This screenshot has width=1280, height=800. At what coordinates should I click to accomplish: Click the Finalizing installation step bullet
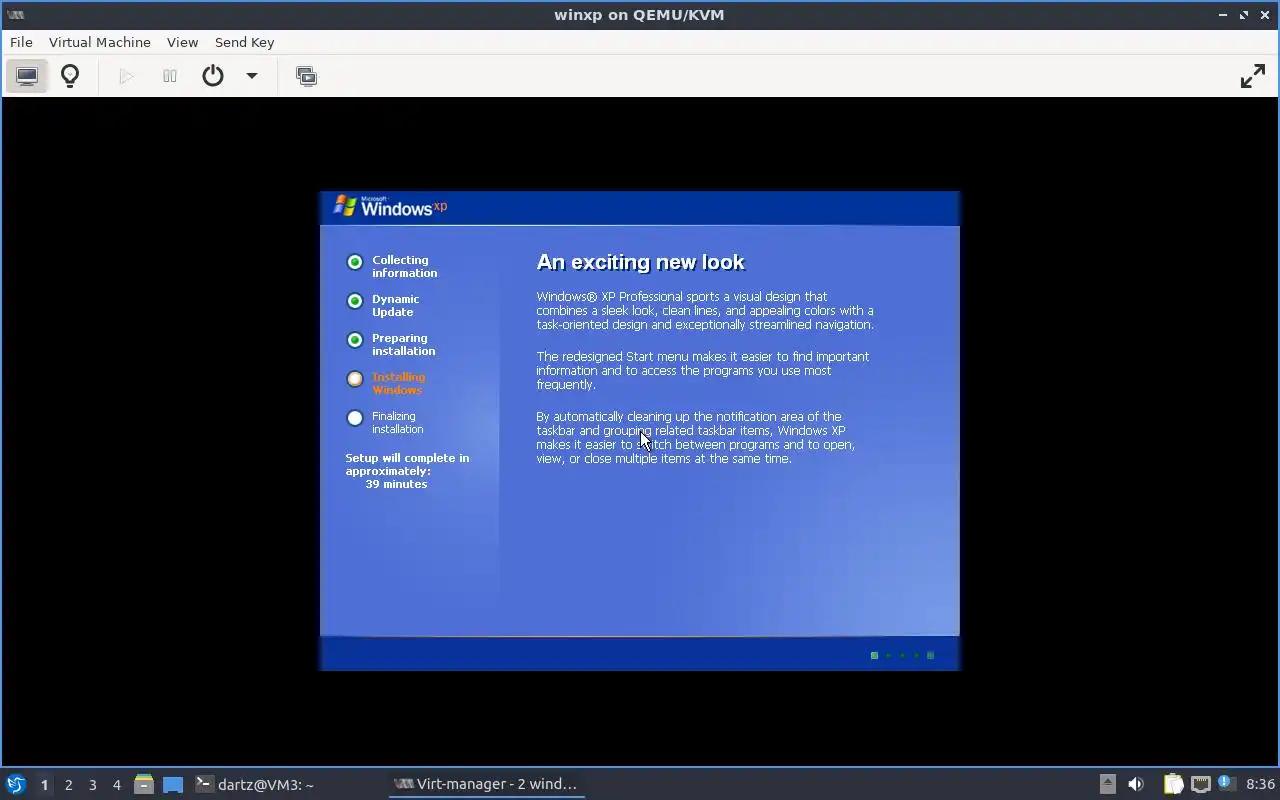tap(355, 418)
